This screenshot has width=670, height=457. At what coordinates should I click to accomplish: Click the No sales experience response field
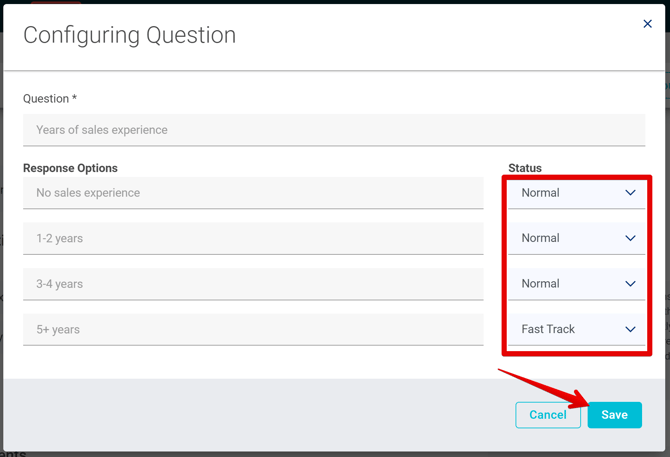coord(253,193)
